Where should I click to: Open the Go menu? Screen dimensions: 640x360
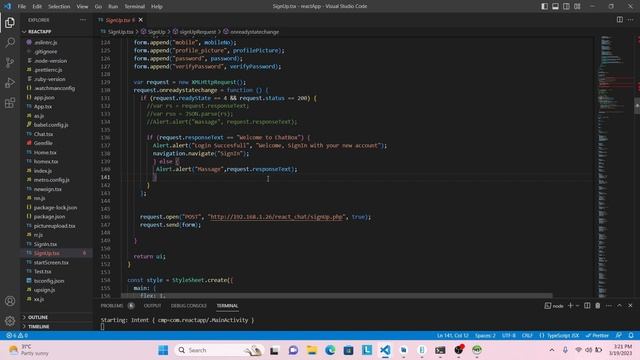[98, 7]
